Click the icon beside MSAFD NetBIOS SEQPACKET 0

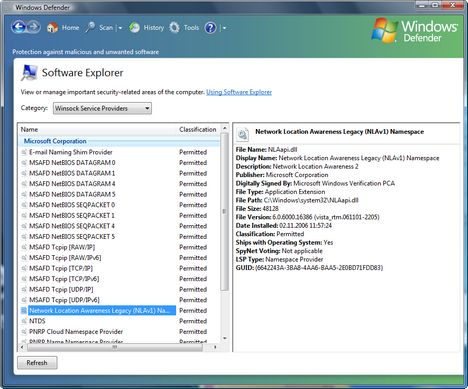click(x=24, y=205)
